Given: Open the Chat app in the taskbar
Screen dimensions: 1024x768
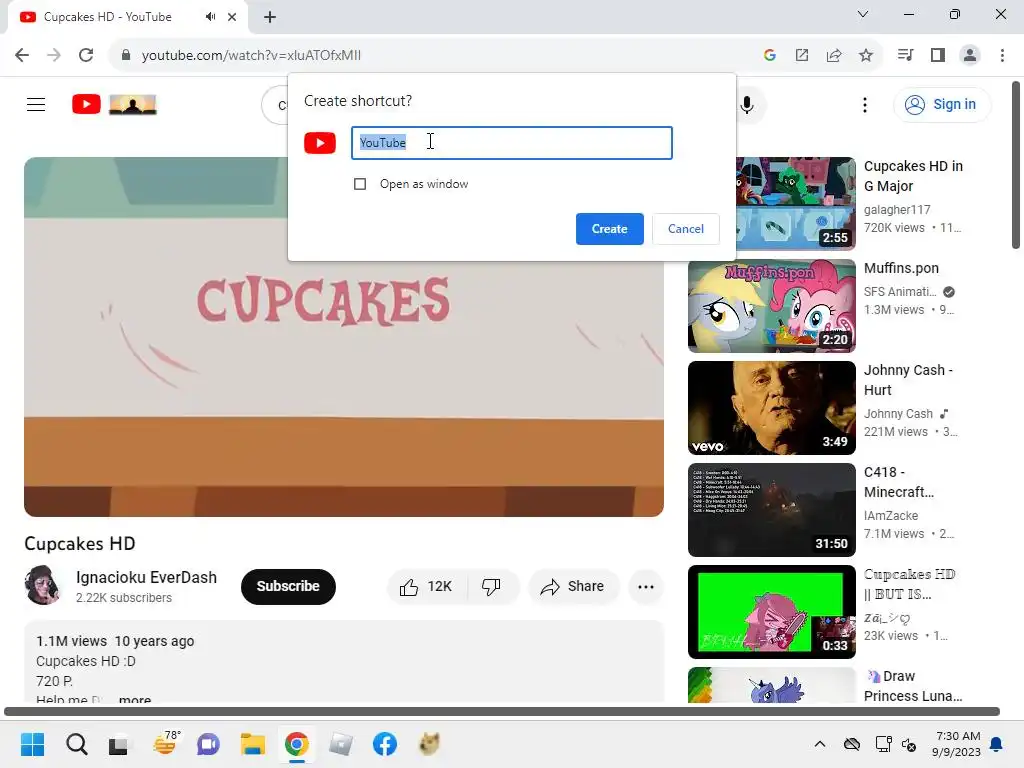Looking at the screenshot, I should coord(208,744).
